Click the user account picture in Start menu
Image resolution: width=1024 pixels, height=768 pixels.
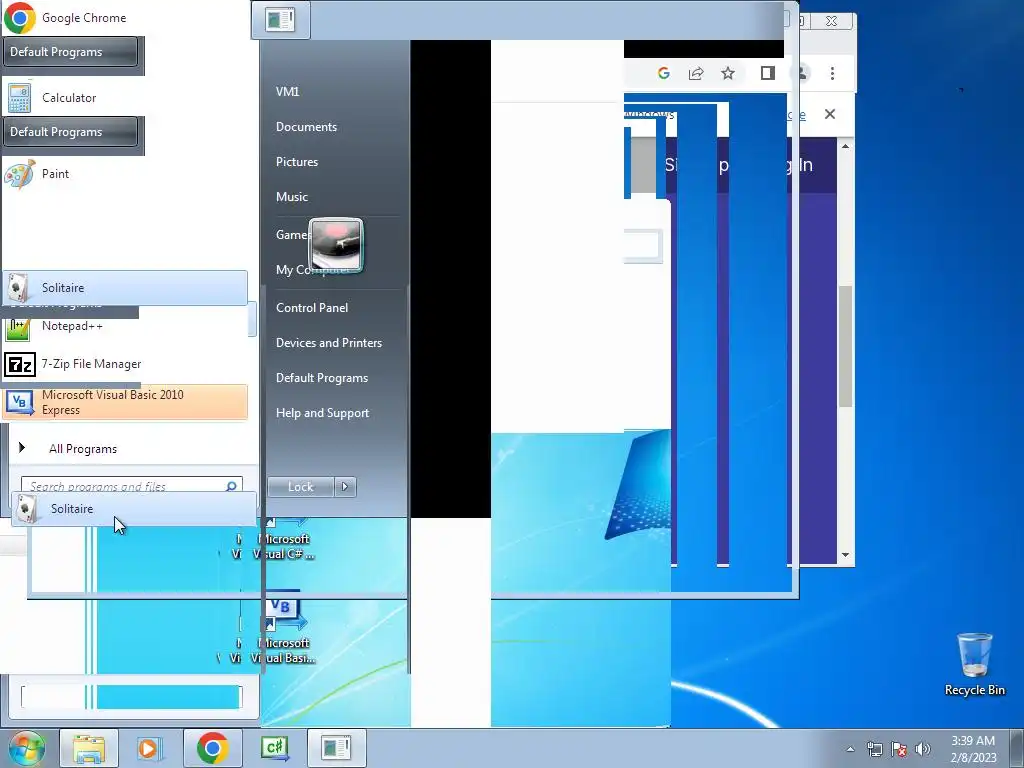(336, 246)
